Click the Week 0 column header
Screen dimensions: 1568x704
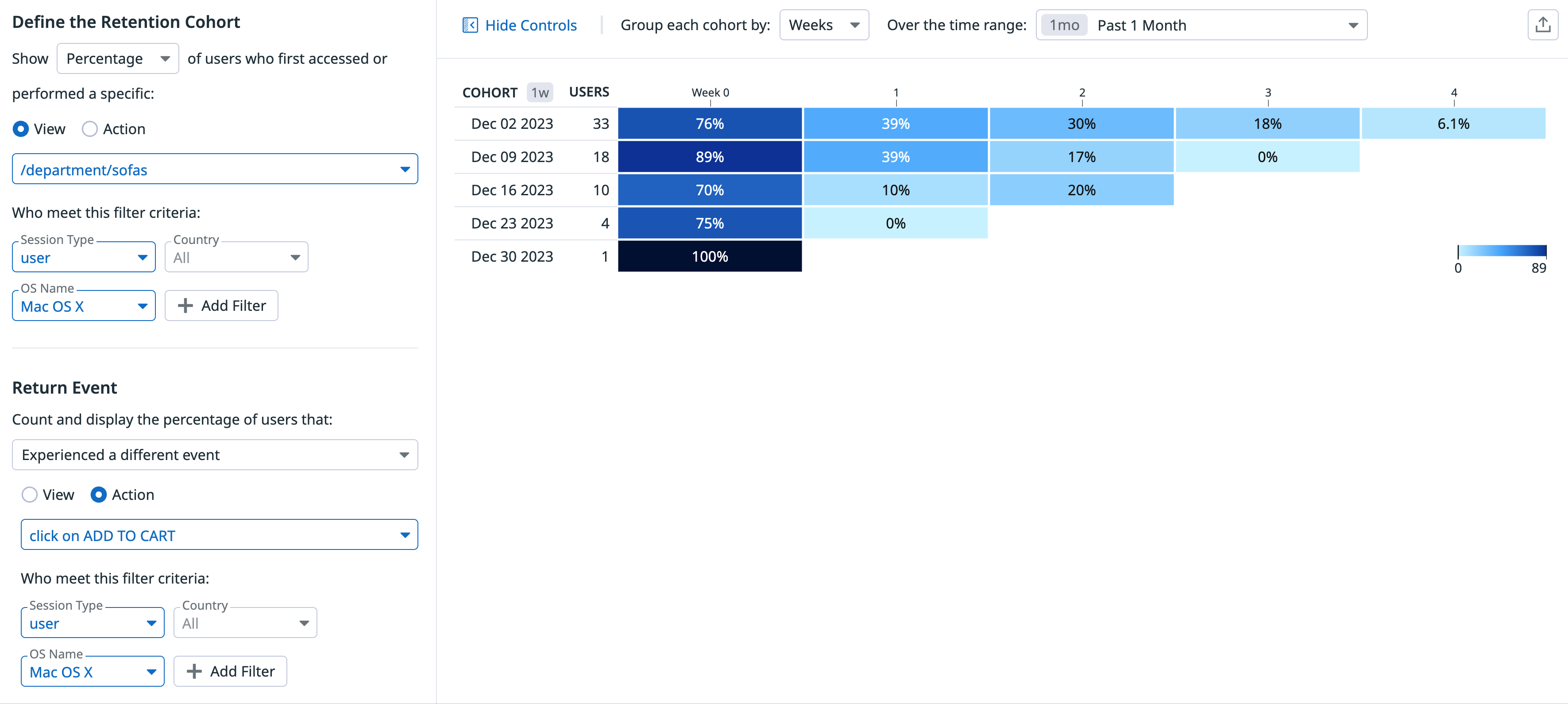tap(710, 93)
